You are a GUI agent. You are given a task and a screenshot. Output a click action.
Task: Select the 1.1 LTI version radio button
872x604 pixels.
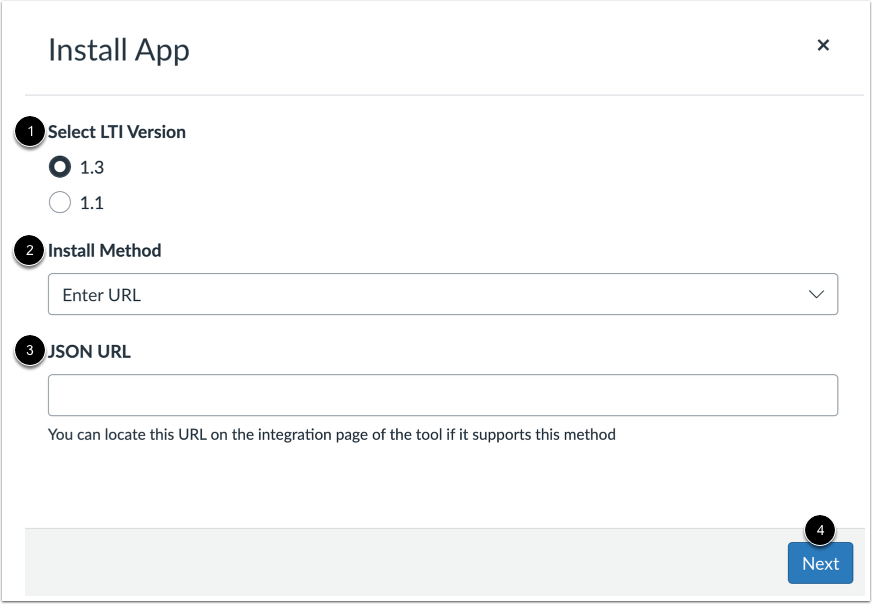pyautogui.click(x=59, y=202)
